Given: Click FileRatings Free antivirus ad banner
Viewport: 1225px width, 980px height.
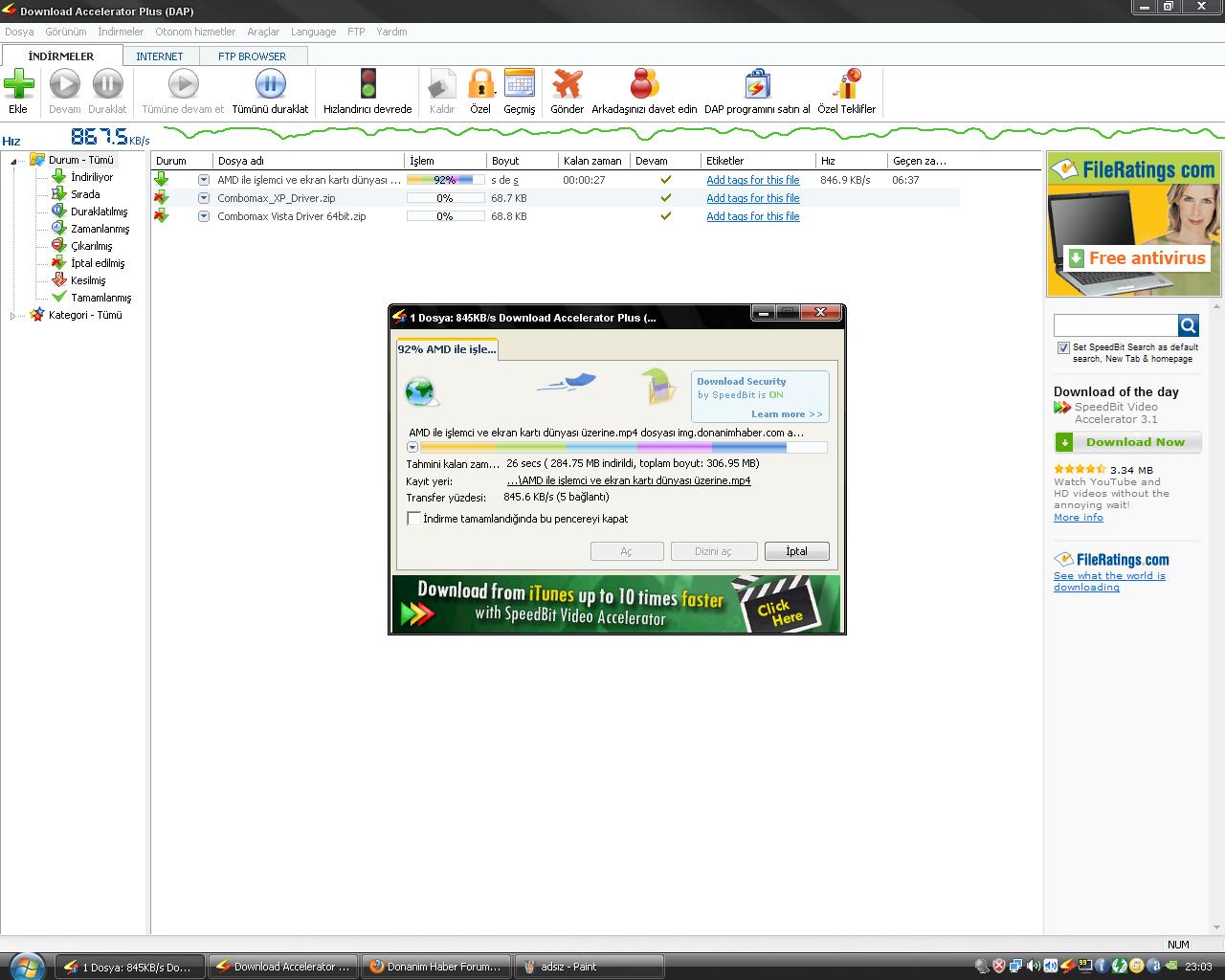Looking at the screenshot, I should (x=1134, y=224).
